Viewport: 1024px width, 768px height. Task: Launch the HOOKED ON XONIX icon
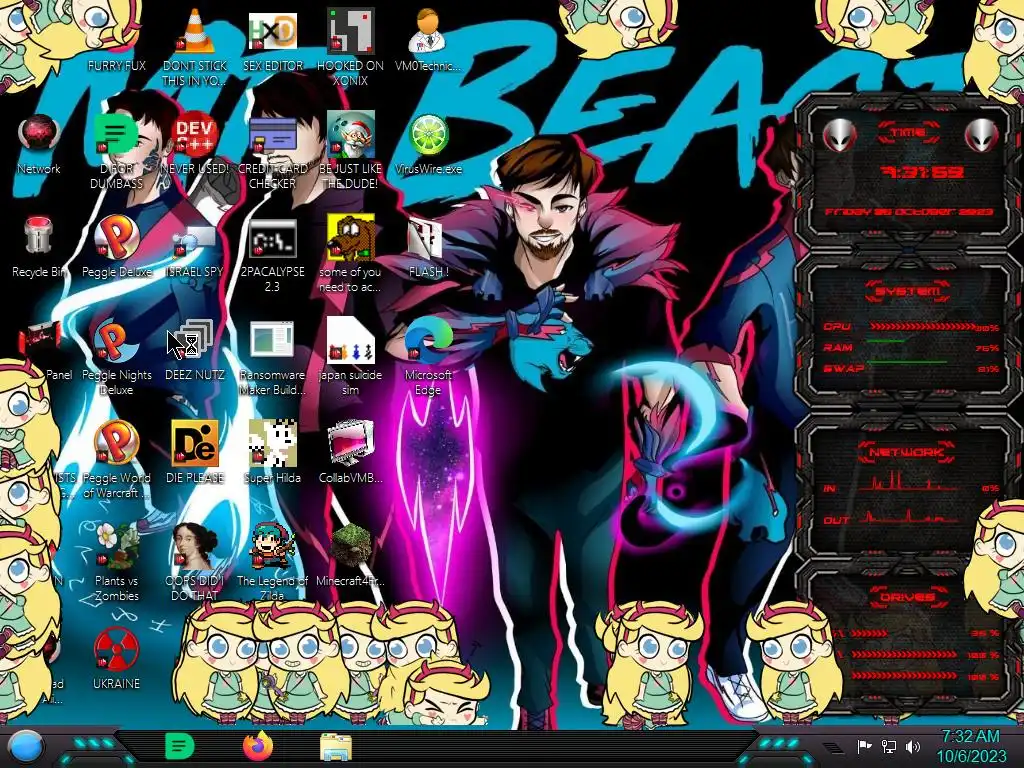pos(351,33)
